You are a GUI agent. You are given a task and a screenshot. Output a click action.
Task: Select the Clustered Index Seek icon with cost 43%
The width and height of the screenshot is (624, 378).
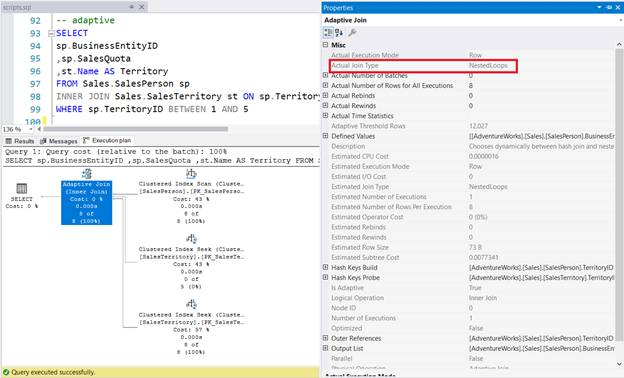coord(191,239)
